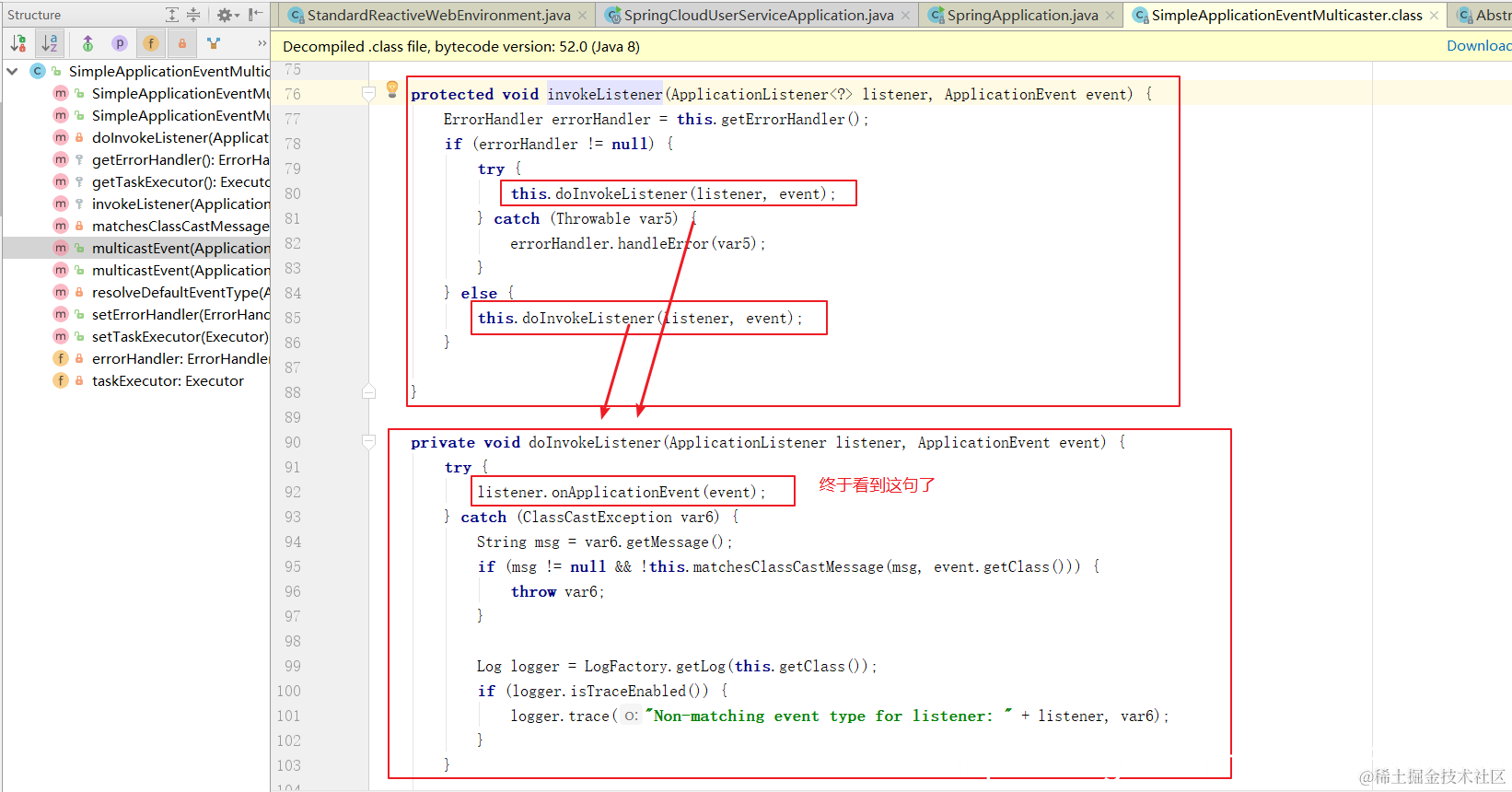This screenshot has height=792, width=1512.
Task: Toggle Show Fields filter
Action: [x=151, y=43]
